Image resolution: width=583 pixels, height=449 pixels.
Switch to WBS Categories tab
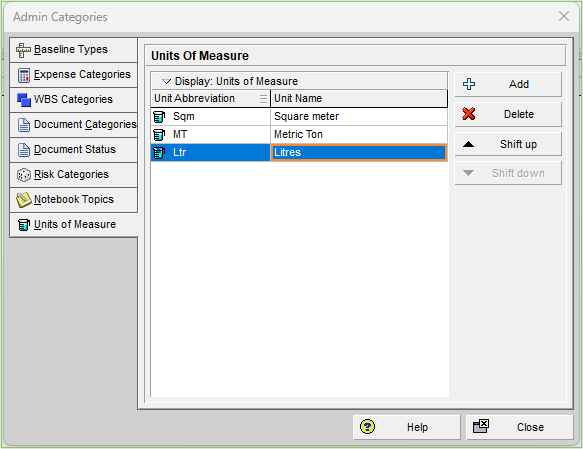tap(74, 100)
